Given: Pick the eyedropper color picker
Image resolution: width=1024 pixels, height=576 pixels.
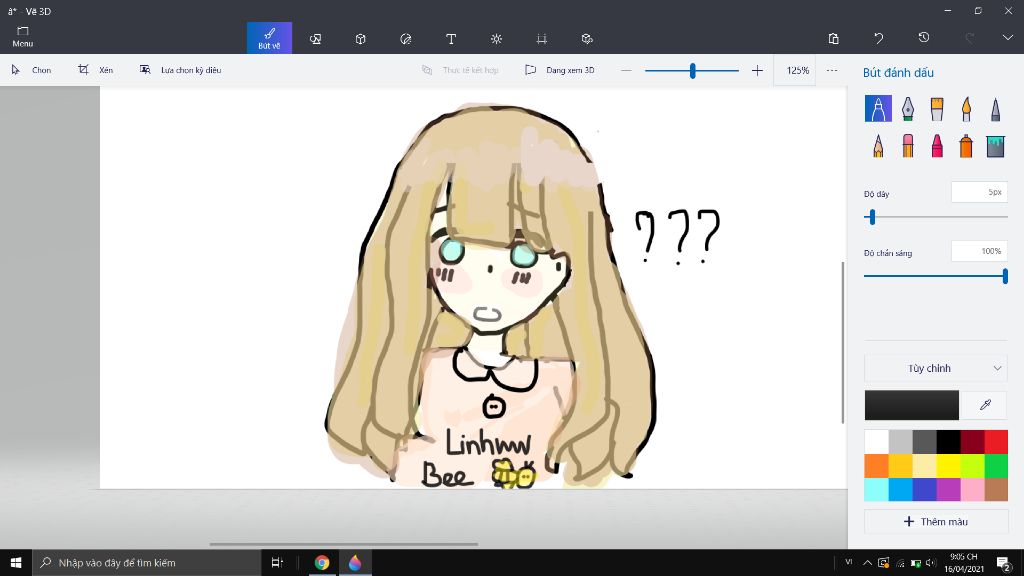Looking at the screenshot, I should (985, 405).
